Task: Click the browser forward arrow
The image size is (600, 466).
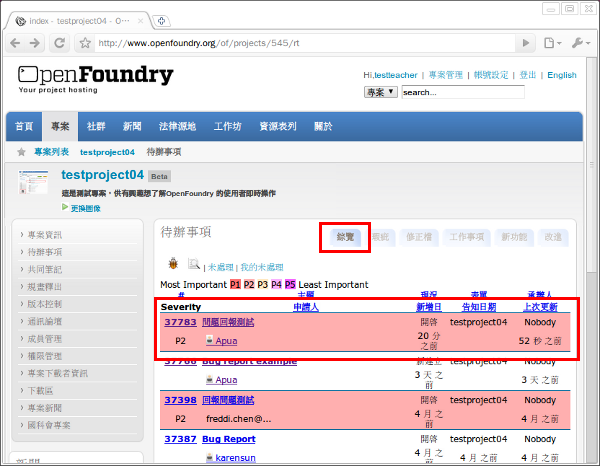Action: [x=35, y=43]
